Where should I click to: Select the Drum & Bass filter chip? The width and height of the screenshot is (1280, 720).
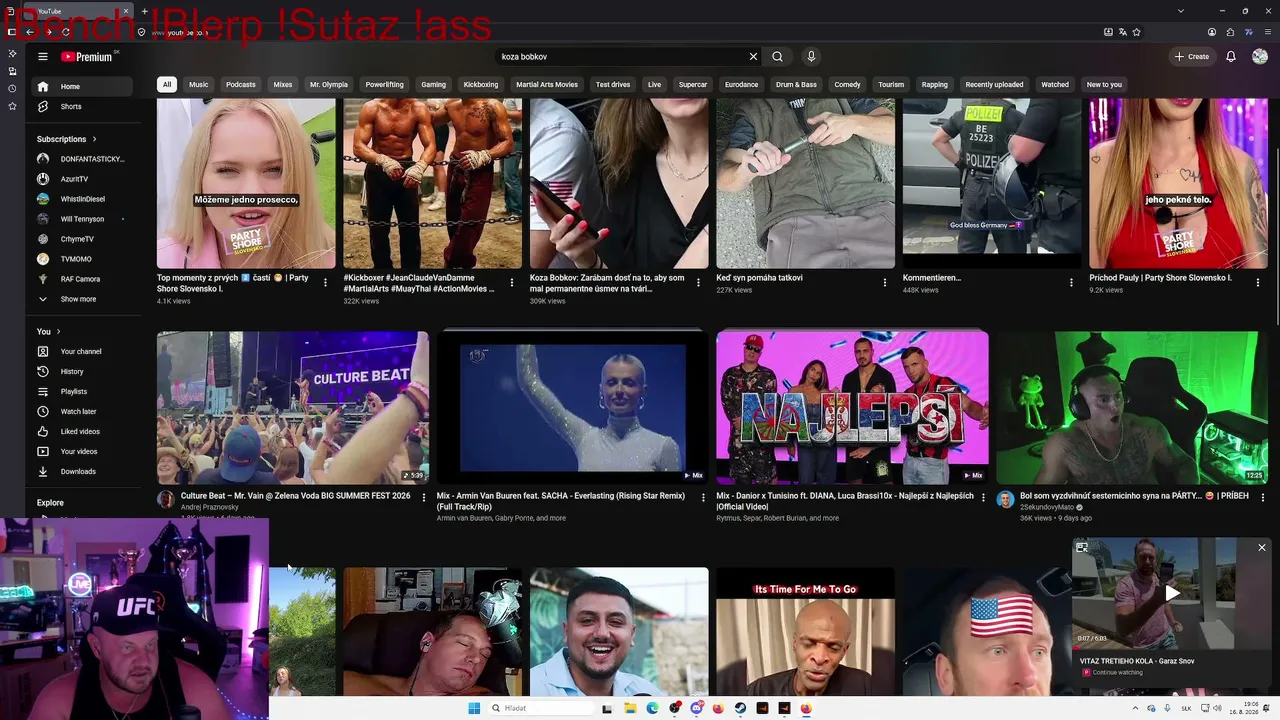tap(796, 84)
